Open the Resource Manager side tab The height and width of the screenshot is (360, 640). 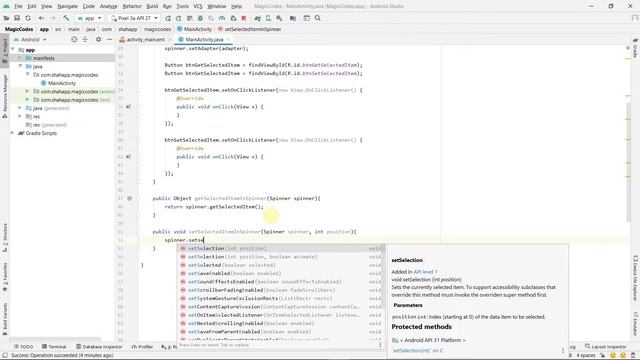point(4,96)
